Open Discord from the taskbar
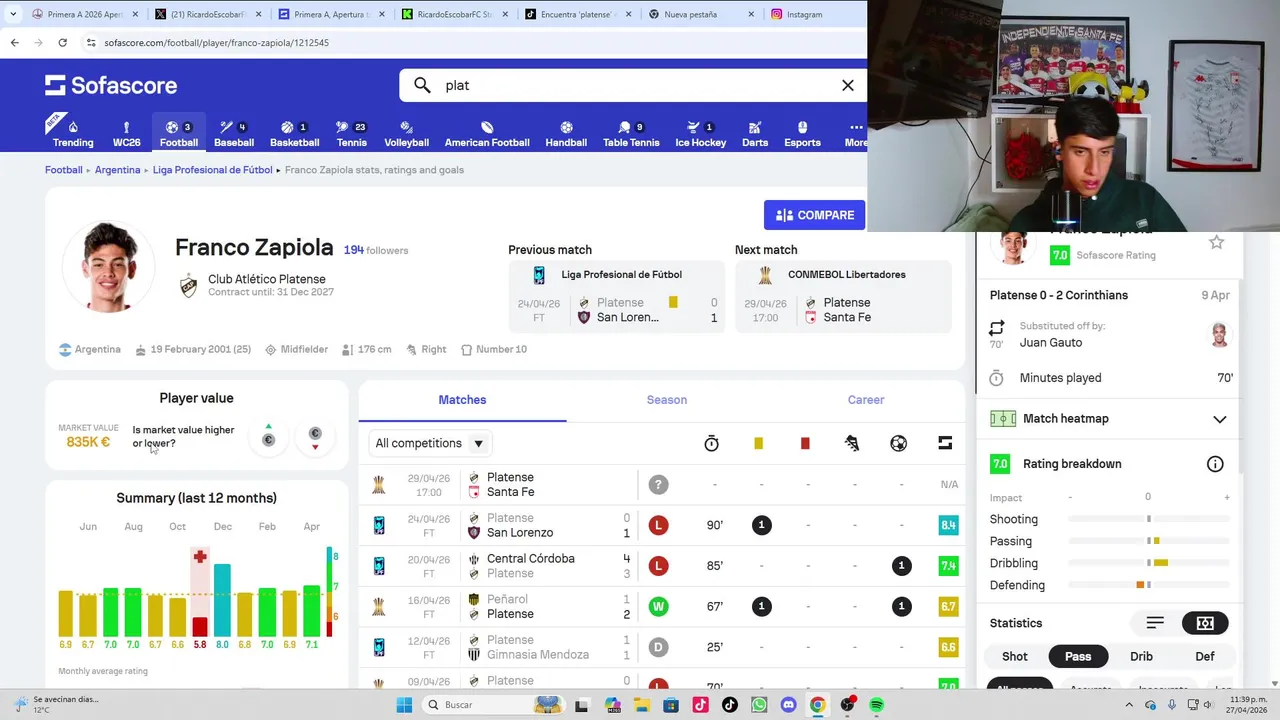Image resolution: width=1280 pixels, height=720 pixels. [788, 705]
